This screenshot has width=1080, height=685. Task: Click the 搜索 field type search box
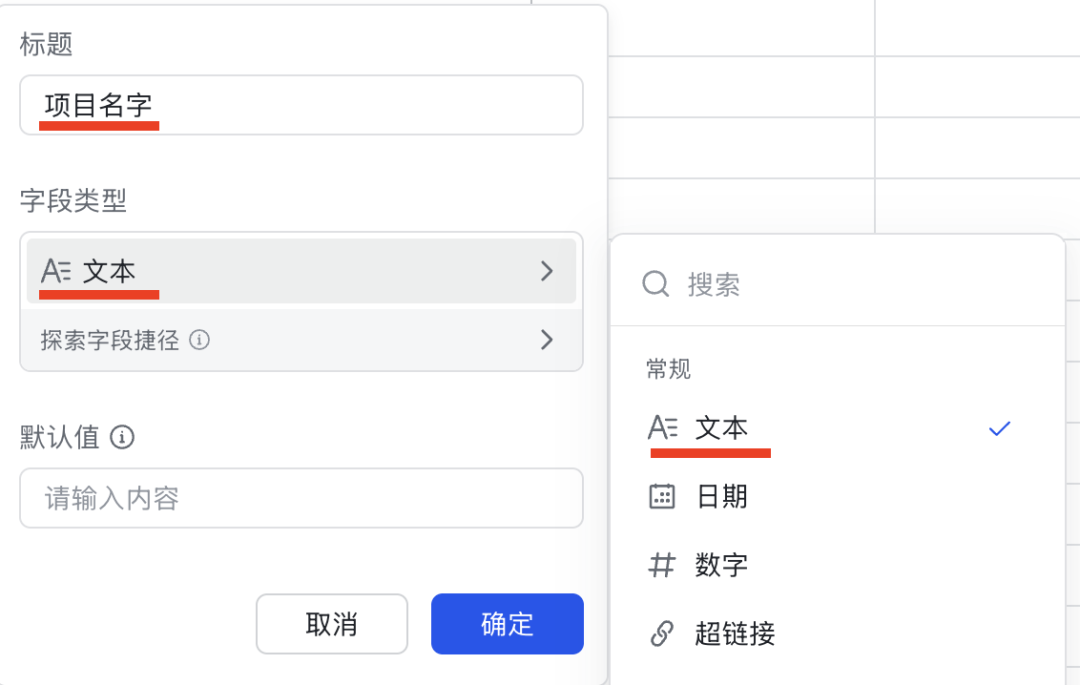coord(838,284)
